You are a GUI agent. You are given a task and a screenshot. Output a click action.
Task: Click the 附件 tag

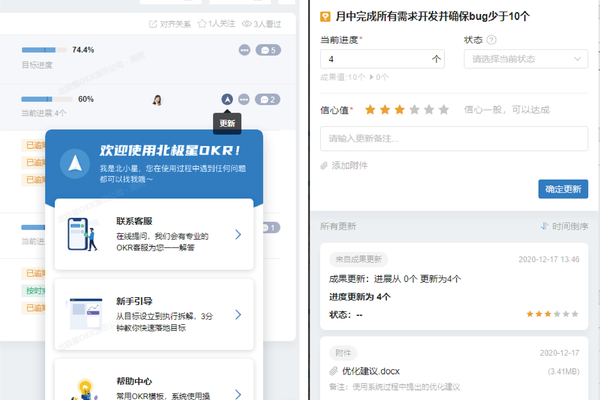coord(343,353)
